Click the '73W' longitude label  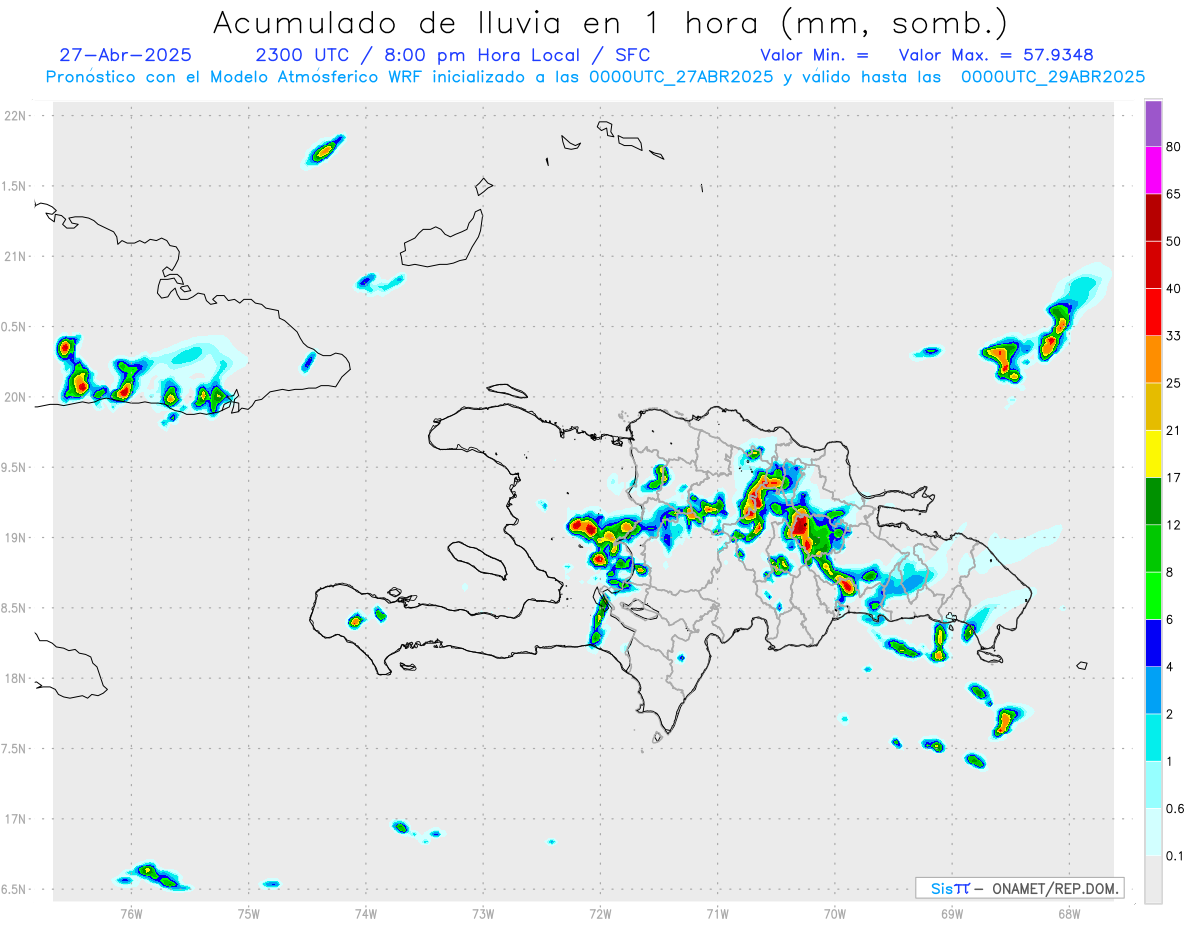coord(483,913)
